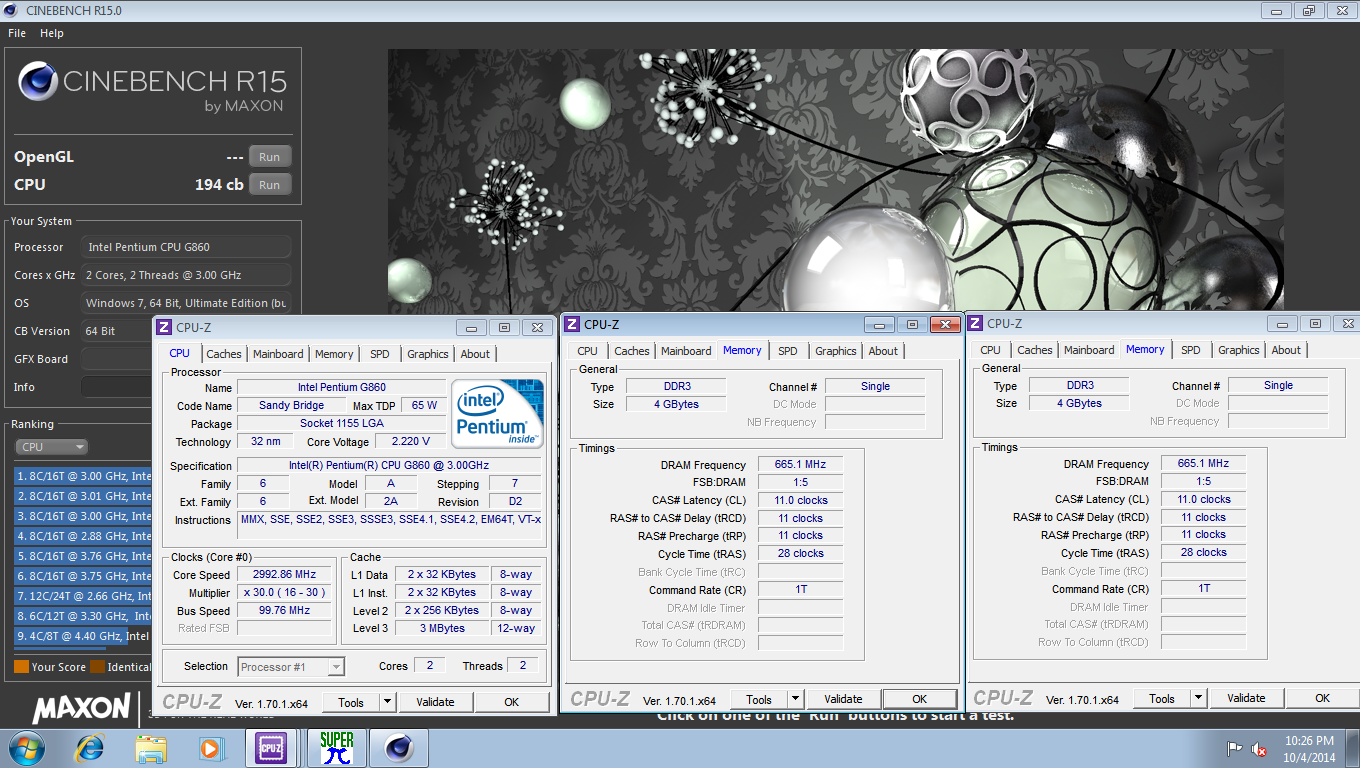Click OK in the CPU-Z CPU window
1360x768 pixels.
pyautogui.click(x=511, y=702)
